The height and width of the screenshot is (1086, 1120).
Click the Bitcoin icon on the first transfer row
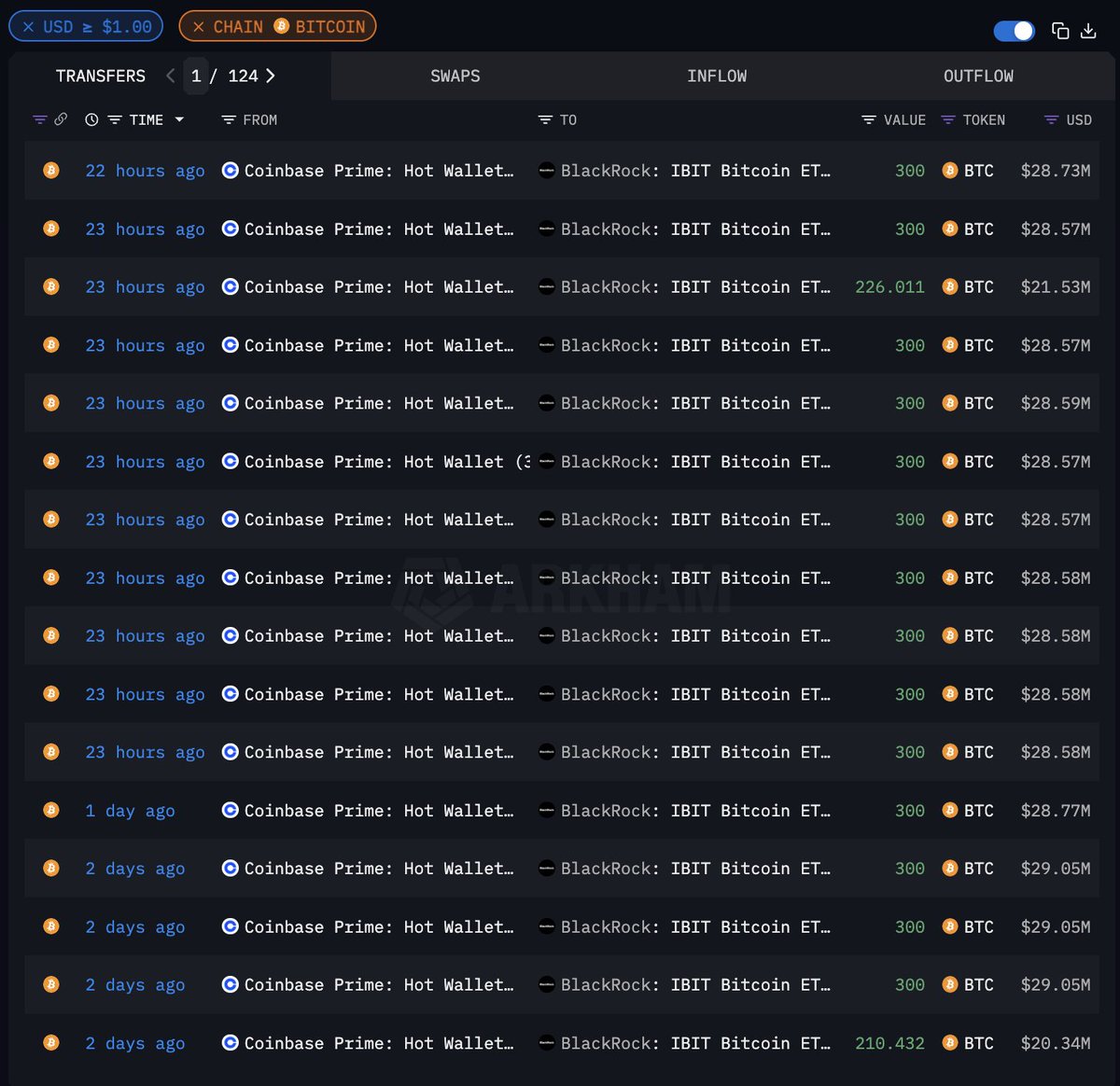(51, 171)
